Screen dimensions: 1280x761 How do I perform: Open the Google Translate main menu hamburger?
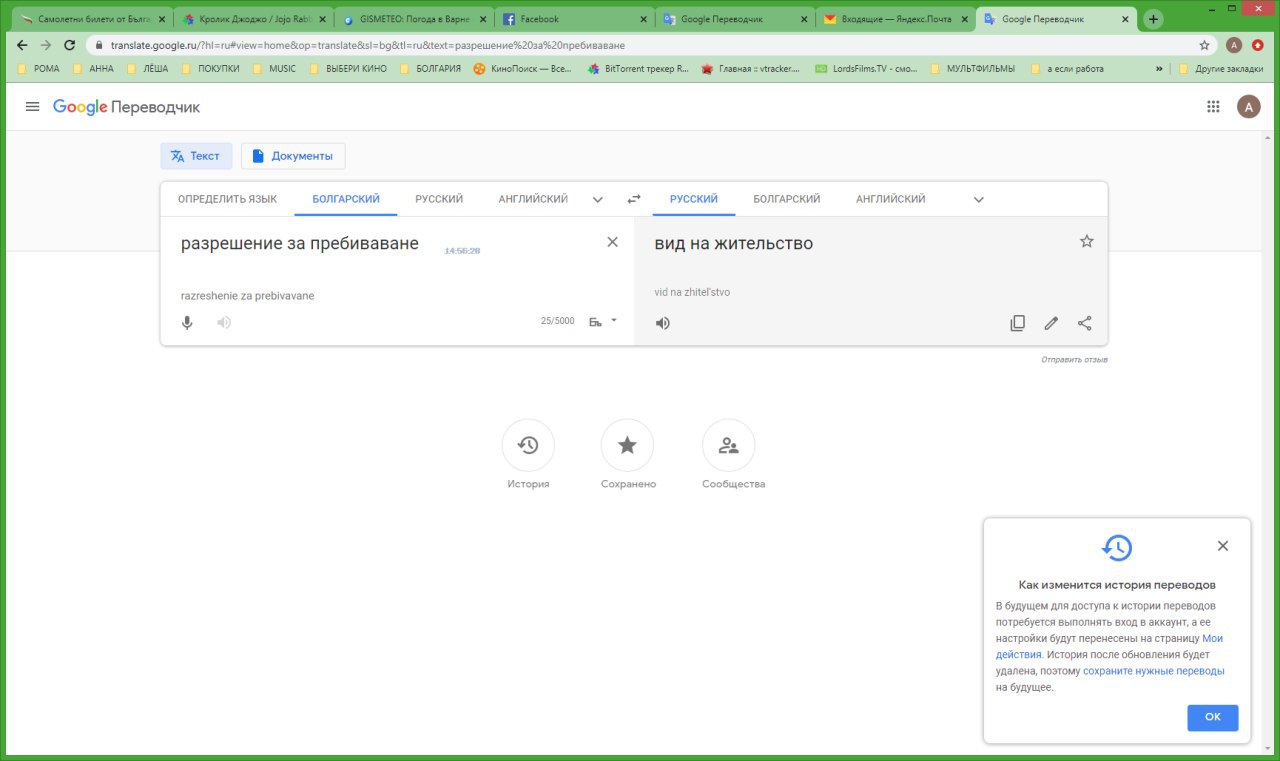[x=32, y=107]
